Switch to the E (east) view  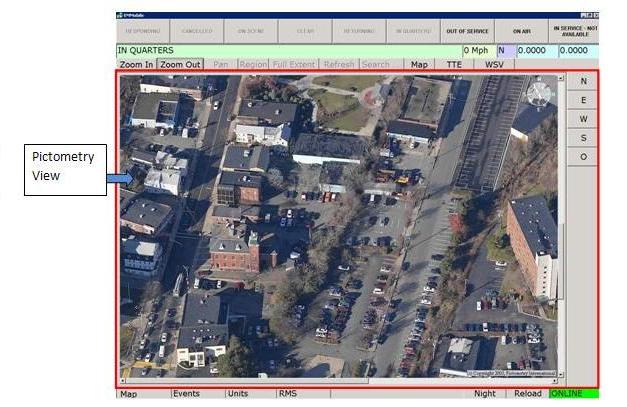(583, 100)
